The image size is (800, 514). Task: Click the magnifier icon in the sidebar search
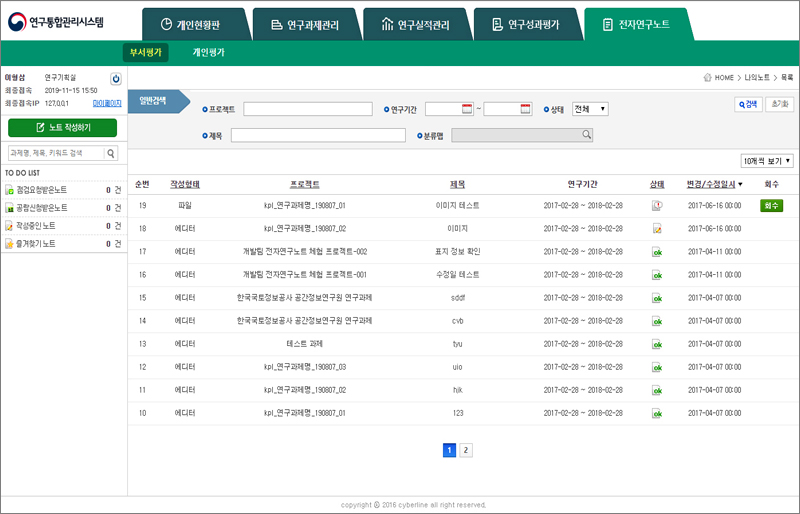(x=111, y=153)
